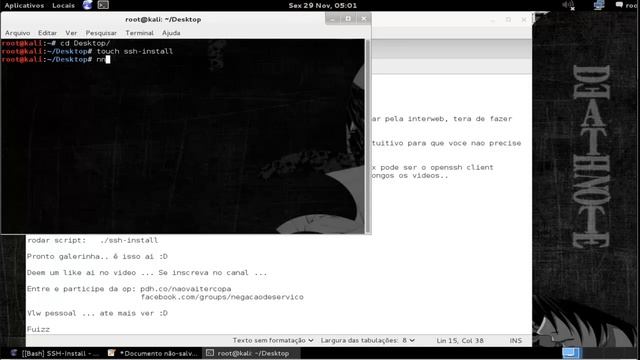The image size is (640, 360).
Task: Maximize the gedit window behind terminal
Action: pyautogui.click(x=508, y=20)
